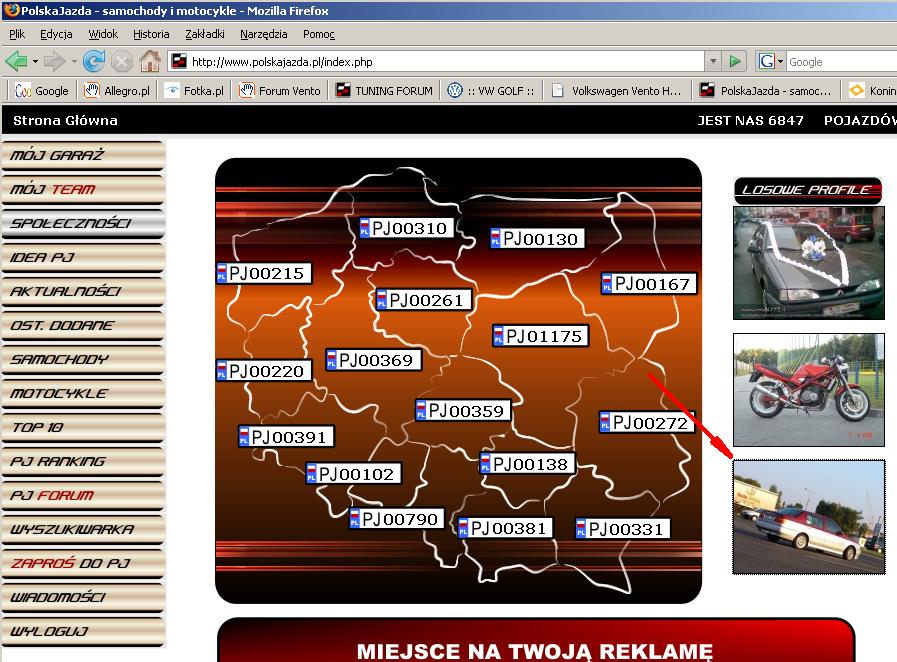
Task: Click the greyed-out Stop loading icon
Action: (x=122, y=61)
